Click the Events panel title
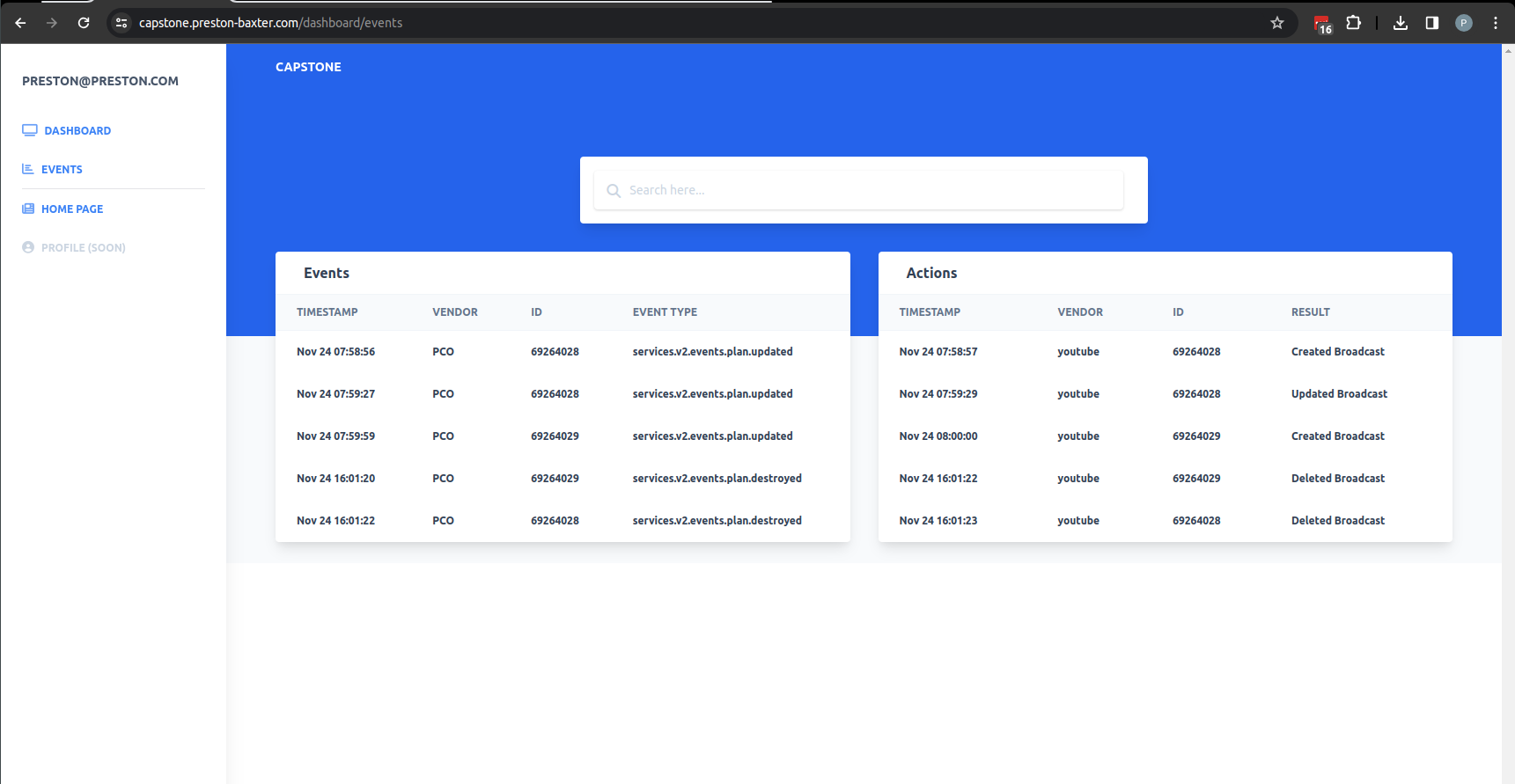Viewport: 1515px width, 784px height. pyautogui.click(x=327, y=273)
